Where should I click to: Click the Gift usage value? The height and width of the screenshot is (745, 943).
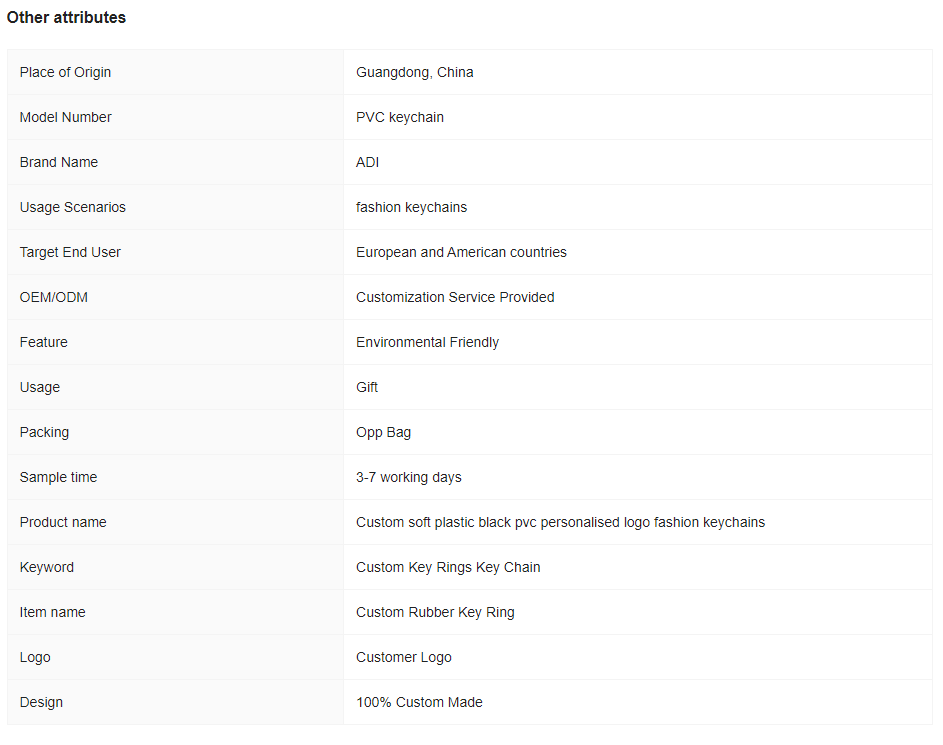click(x=366, y=387)
